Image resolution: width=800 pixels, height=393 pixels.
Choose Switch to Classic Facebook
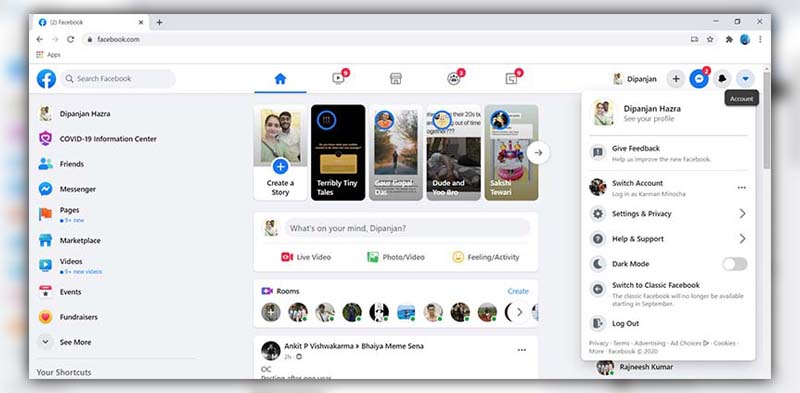[x=668, y=293]
